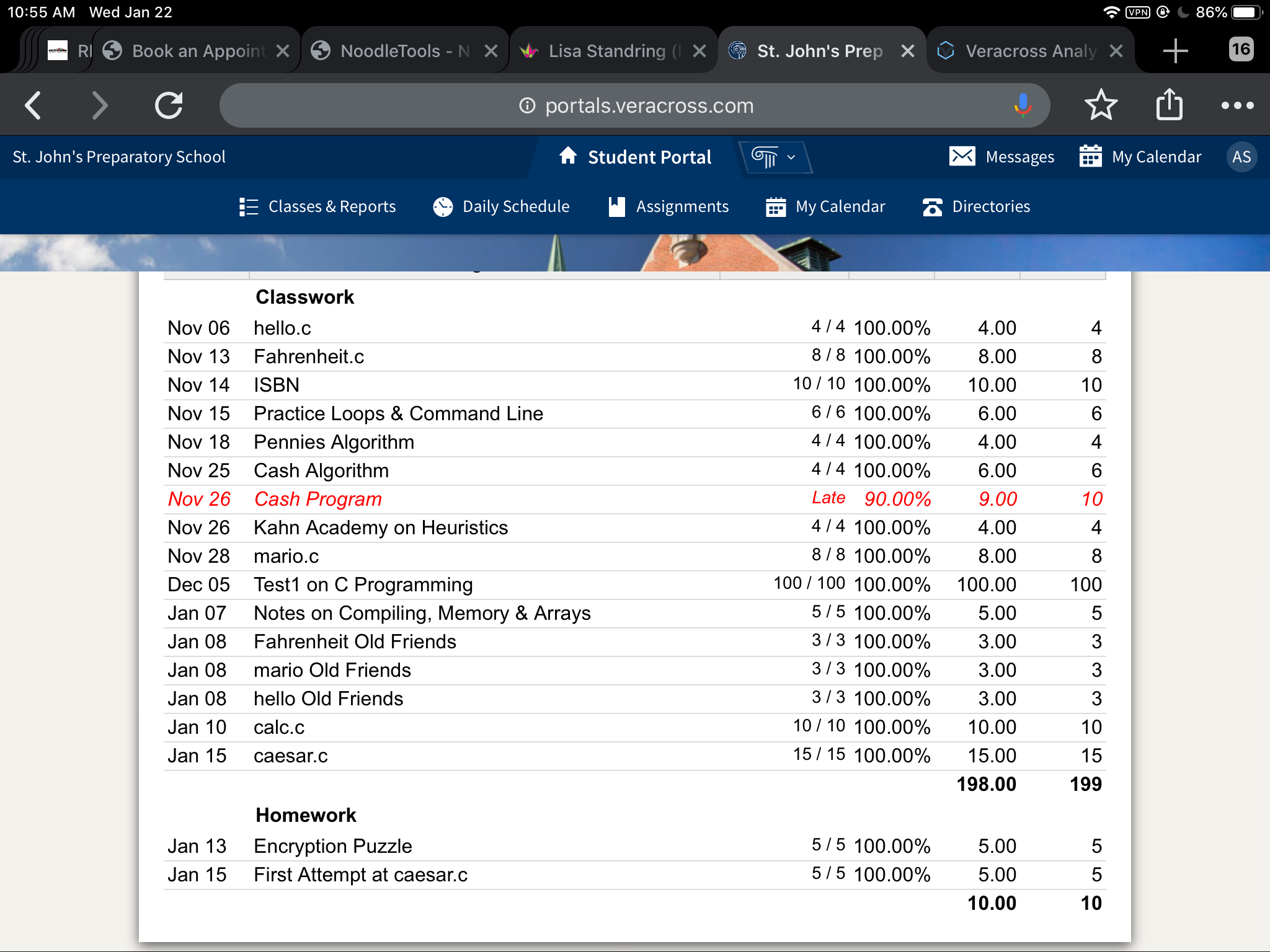Open Assignments via its icon

click(x=616, y=206)
